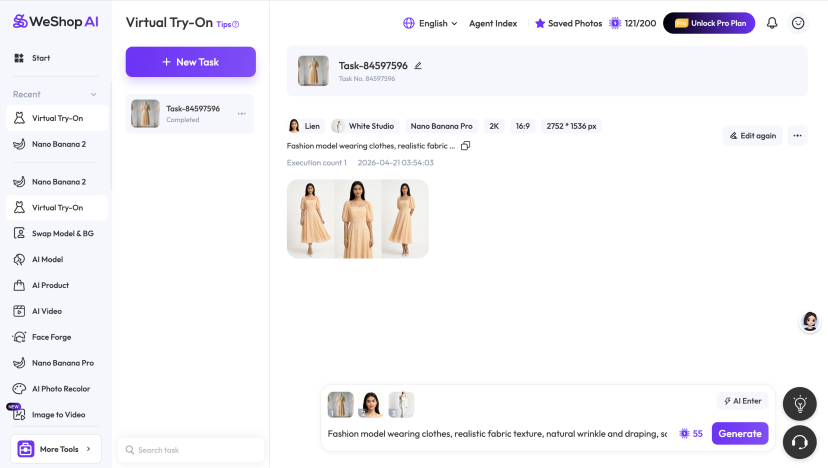Open the headset customer support button

(x=799, y=441)
